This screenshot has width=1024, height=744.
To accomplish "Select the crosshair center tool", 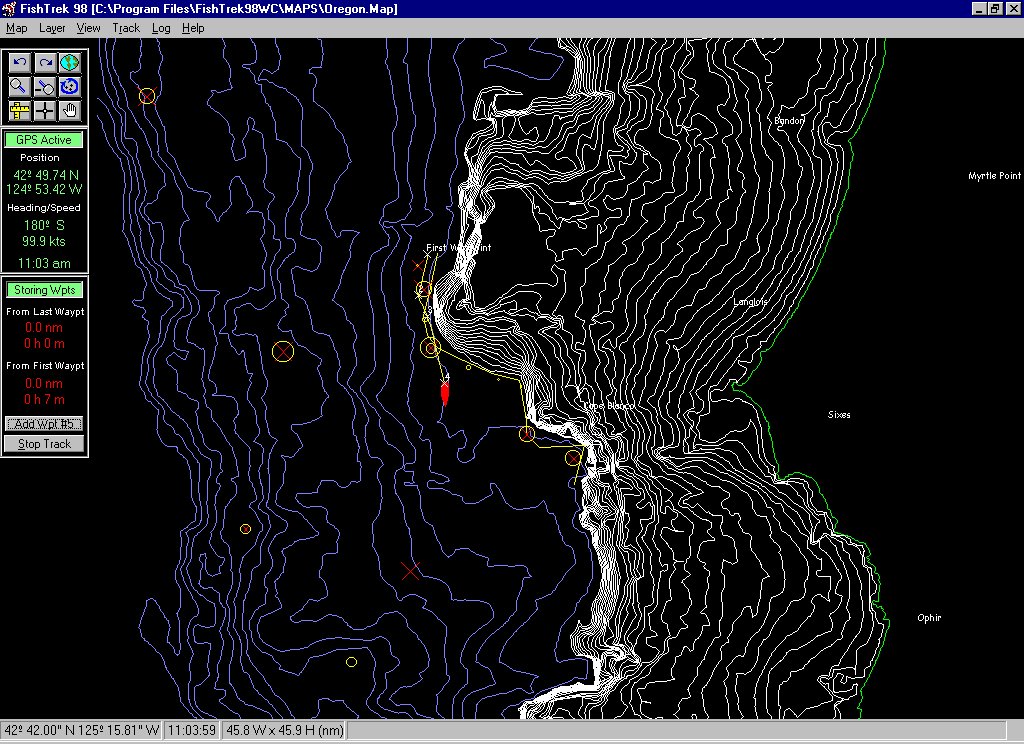I will [44, 111].
